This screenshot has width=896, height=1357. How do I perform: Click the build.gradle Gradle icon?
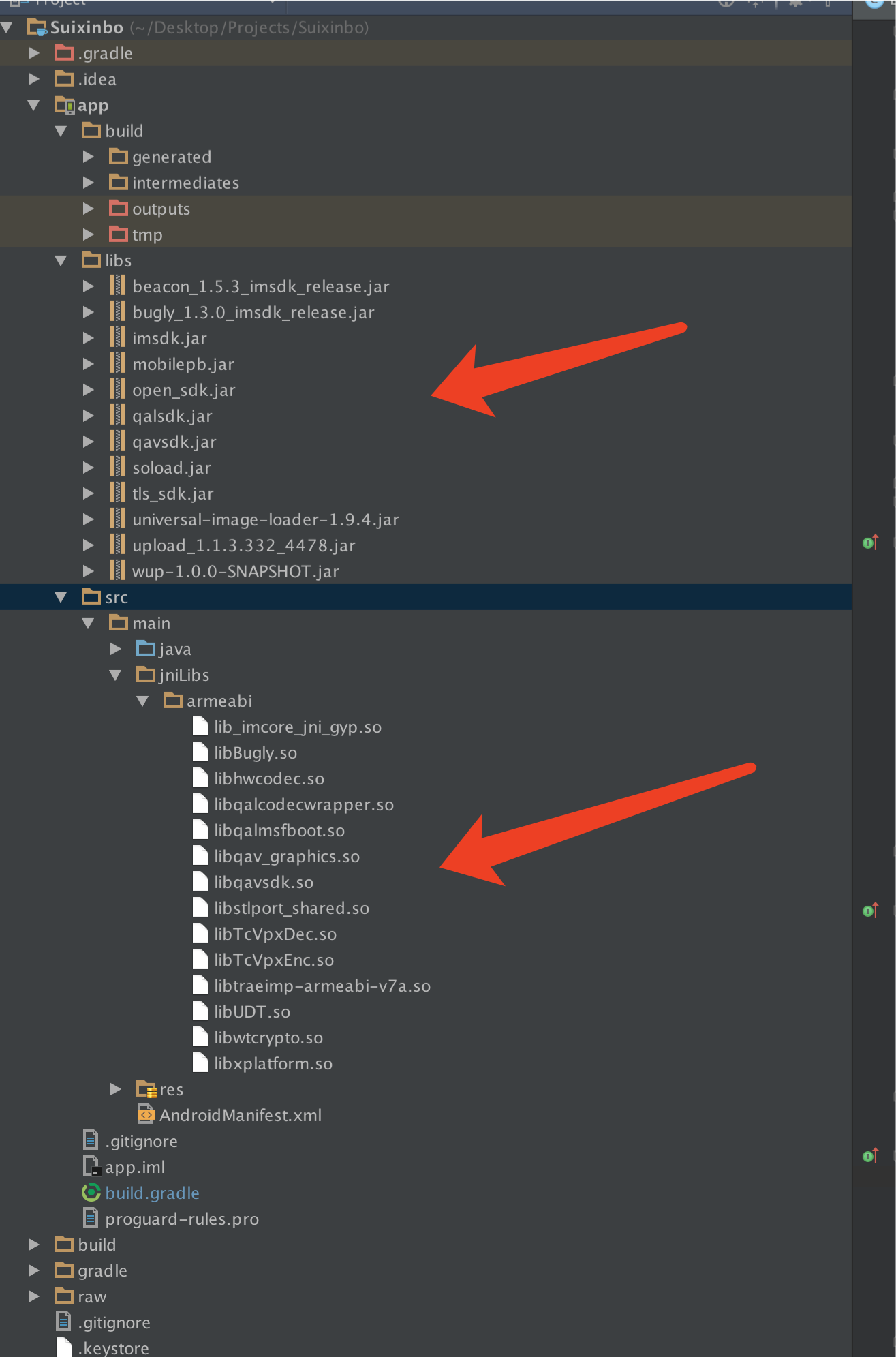click(91, 1192)
